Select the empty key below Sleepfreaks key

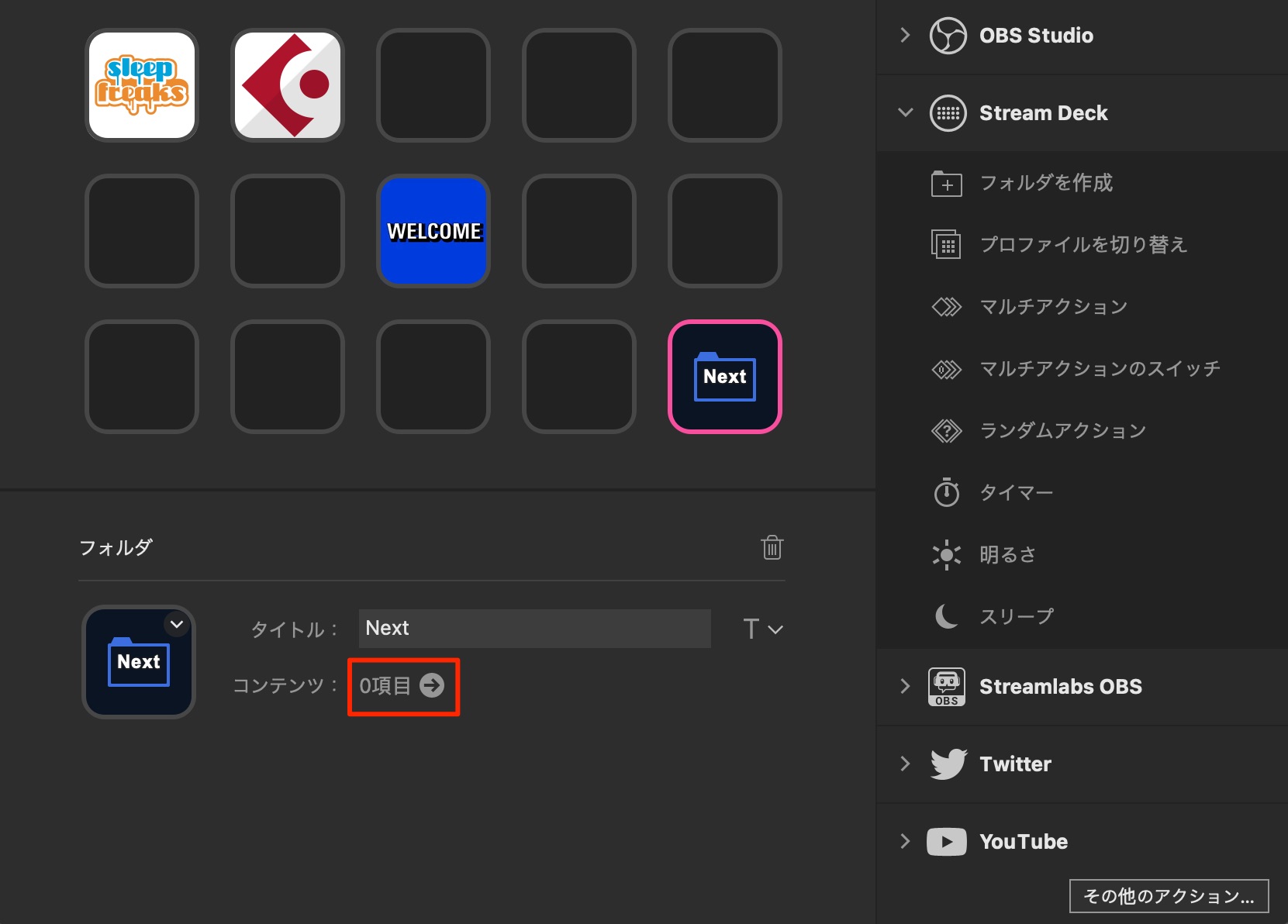[142, 231]
